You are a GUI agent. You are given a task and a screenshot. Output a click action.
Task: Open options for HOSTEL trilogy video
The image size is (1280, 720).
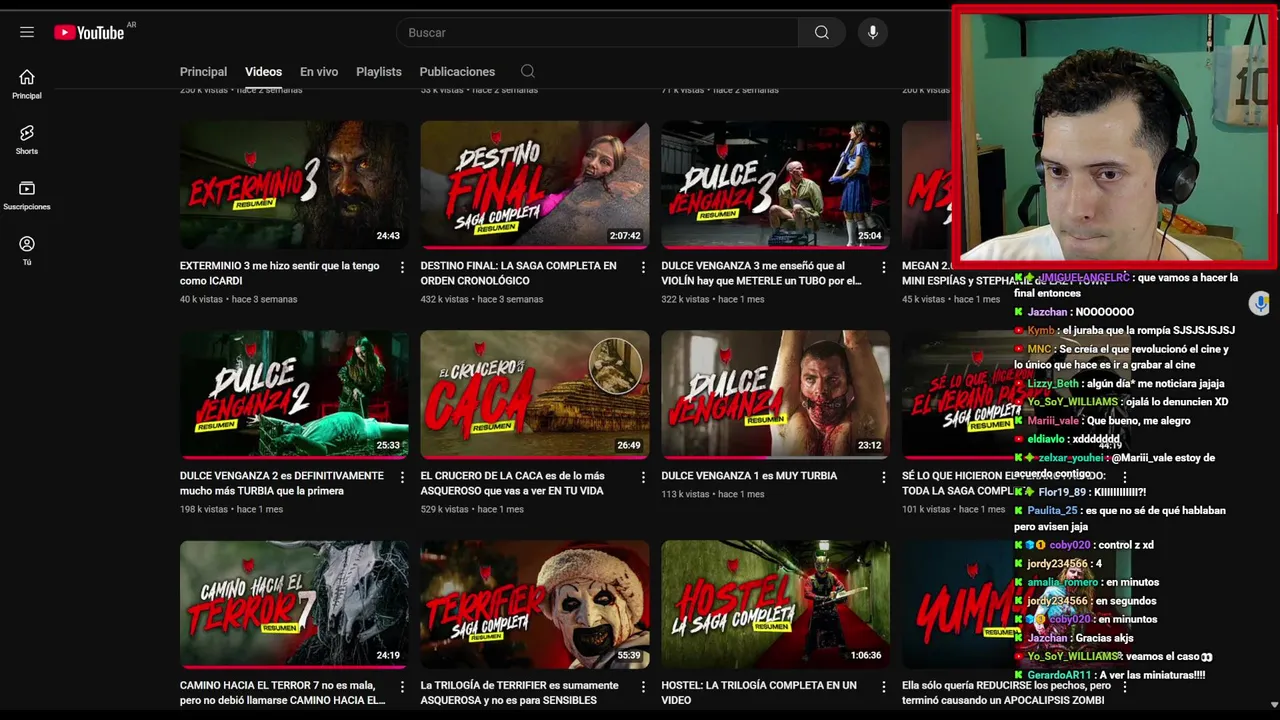click(883, 687)
